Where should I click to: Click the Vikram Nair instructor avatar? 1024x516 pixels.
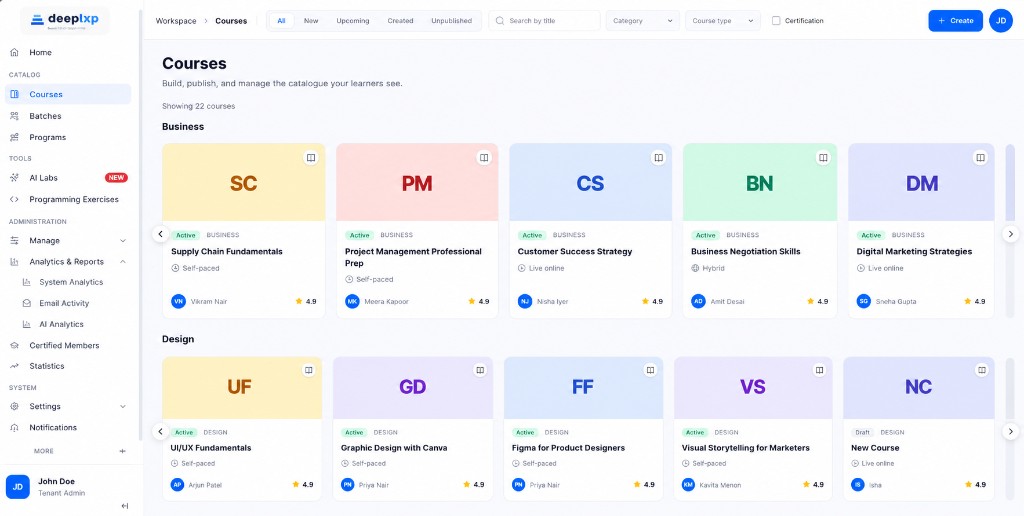(178, 301)
